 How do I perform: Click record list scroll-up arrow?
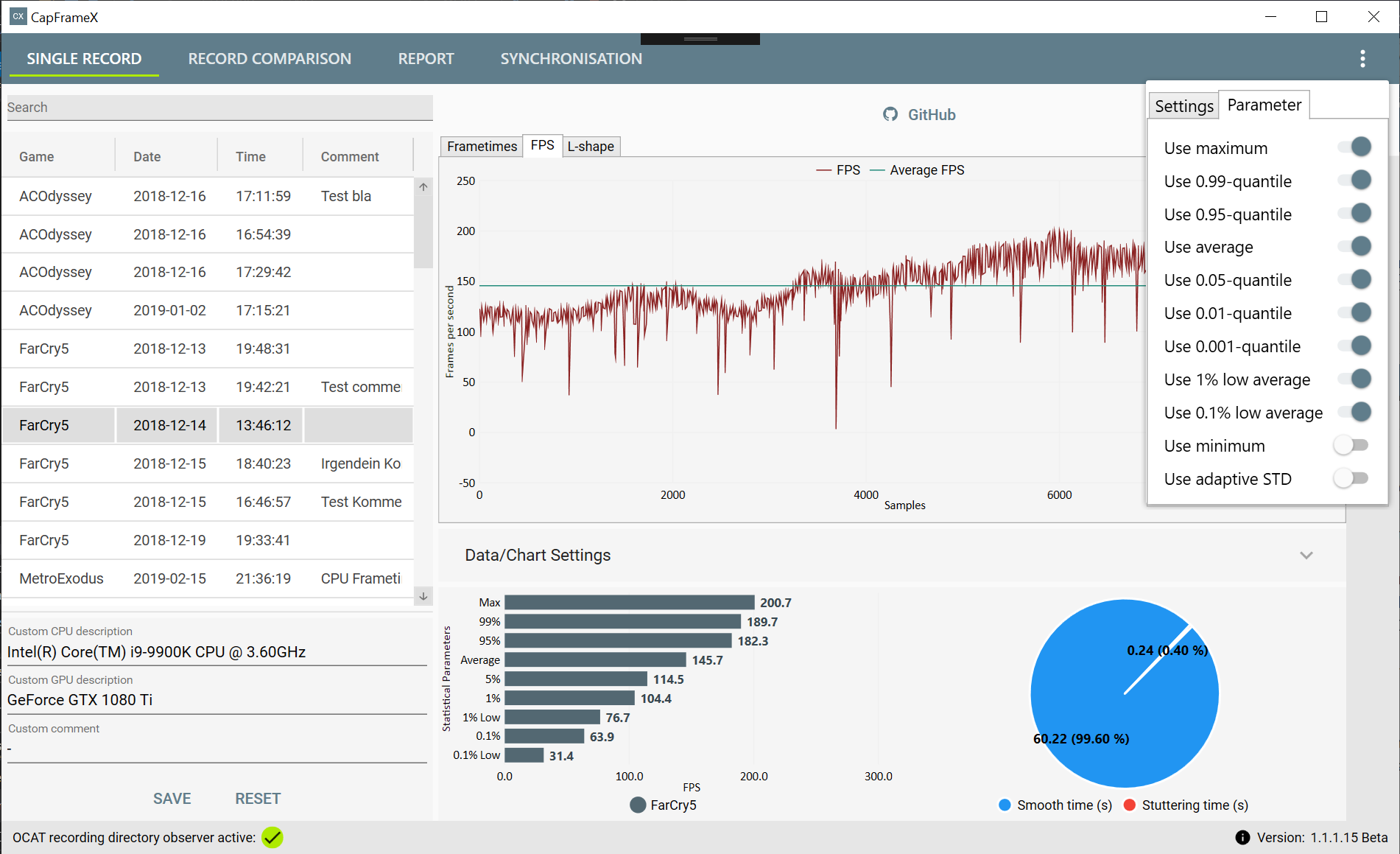point(423,187)
